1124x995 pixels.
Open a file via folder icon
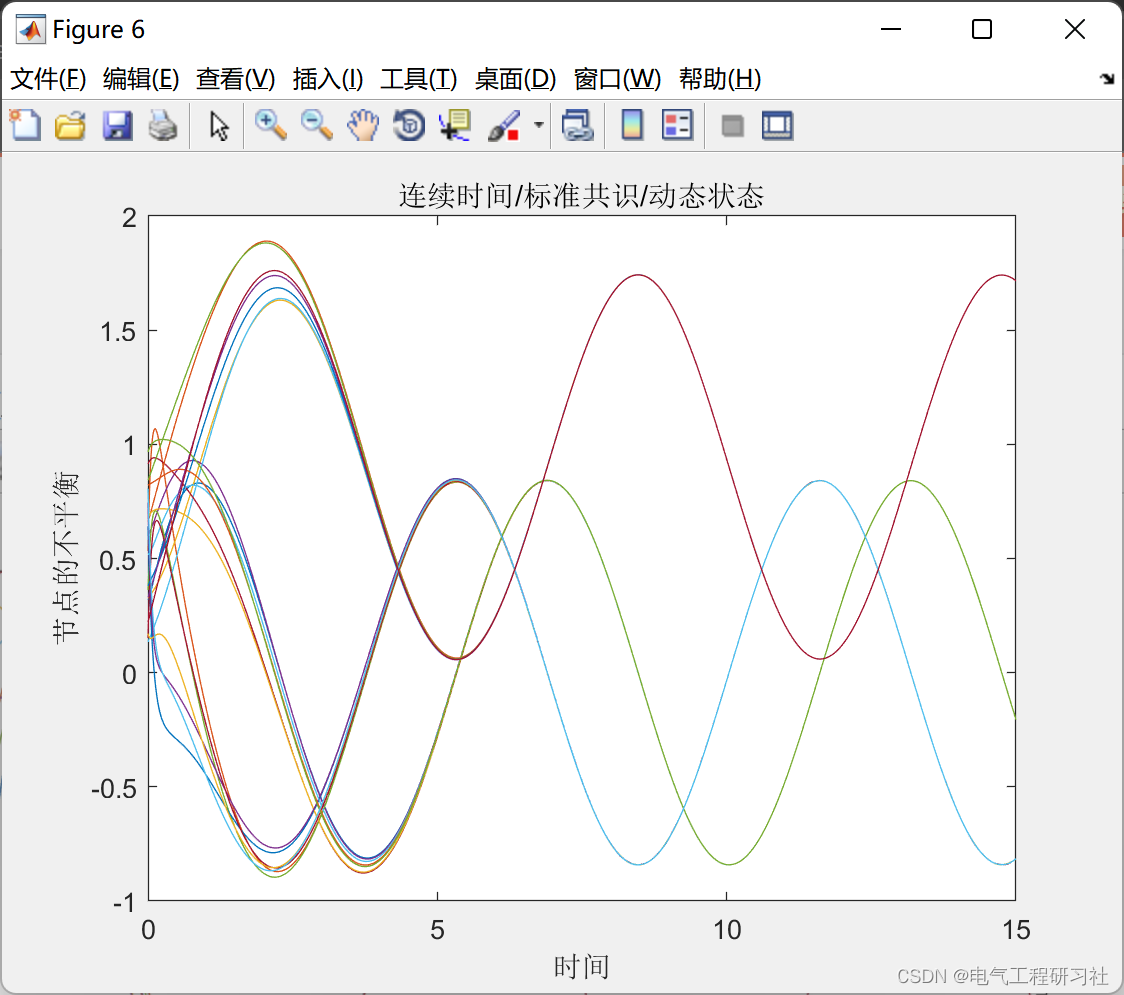(70, 125)
